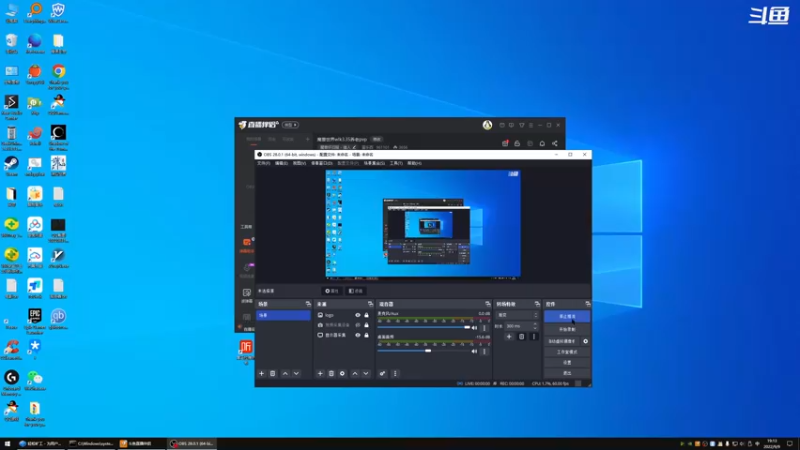Click the bell icon in streaming companion window
This screenshot has width=800, height=450.
point(542,143)
